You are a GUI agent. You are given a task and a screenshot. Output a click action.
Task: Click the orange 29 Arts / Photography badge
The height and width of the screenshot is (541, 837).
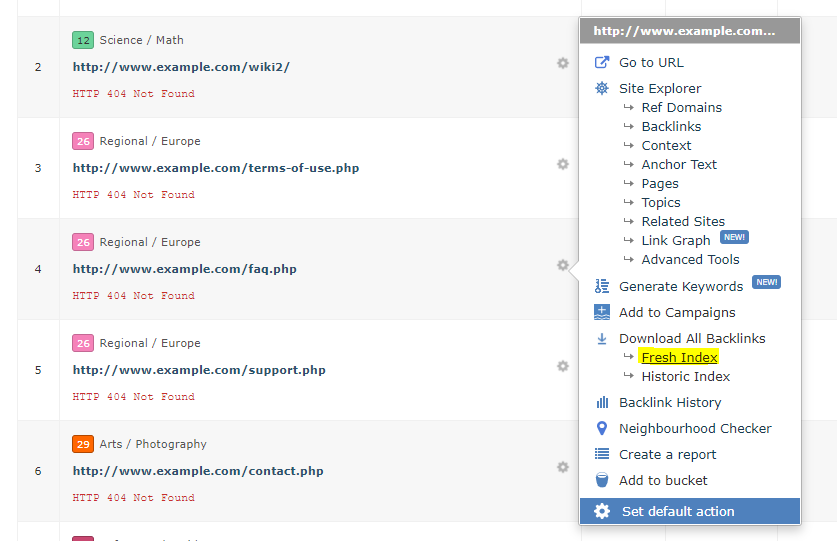pos(83,444)
